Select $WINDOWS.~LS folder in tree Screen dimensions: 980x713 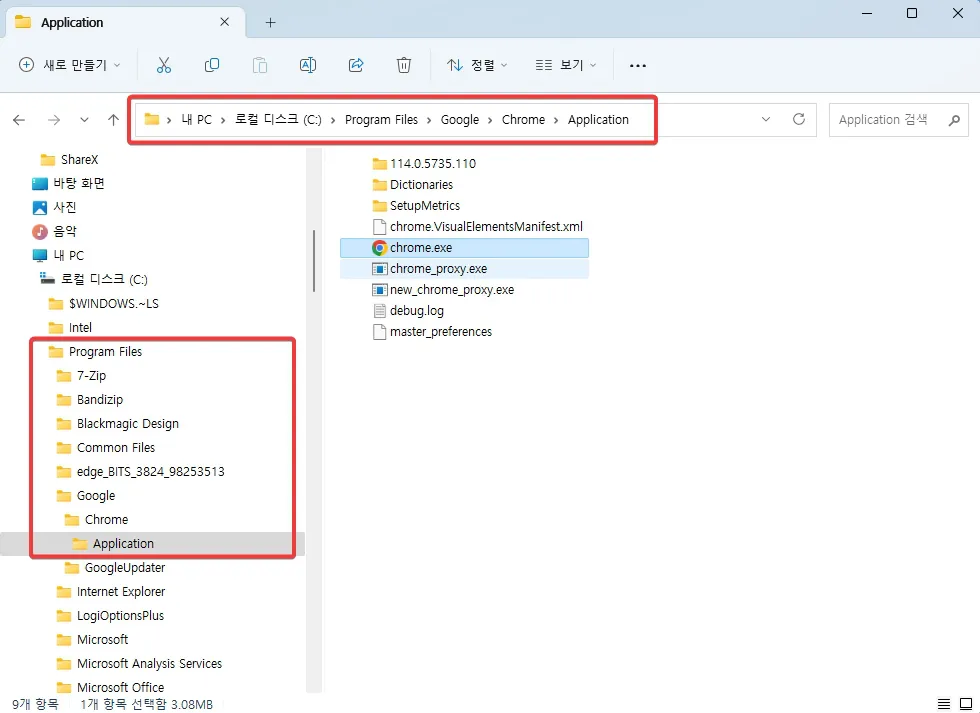pos(114,304)
